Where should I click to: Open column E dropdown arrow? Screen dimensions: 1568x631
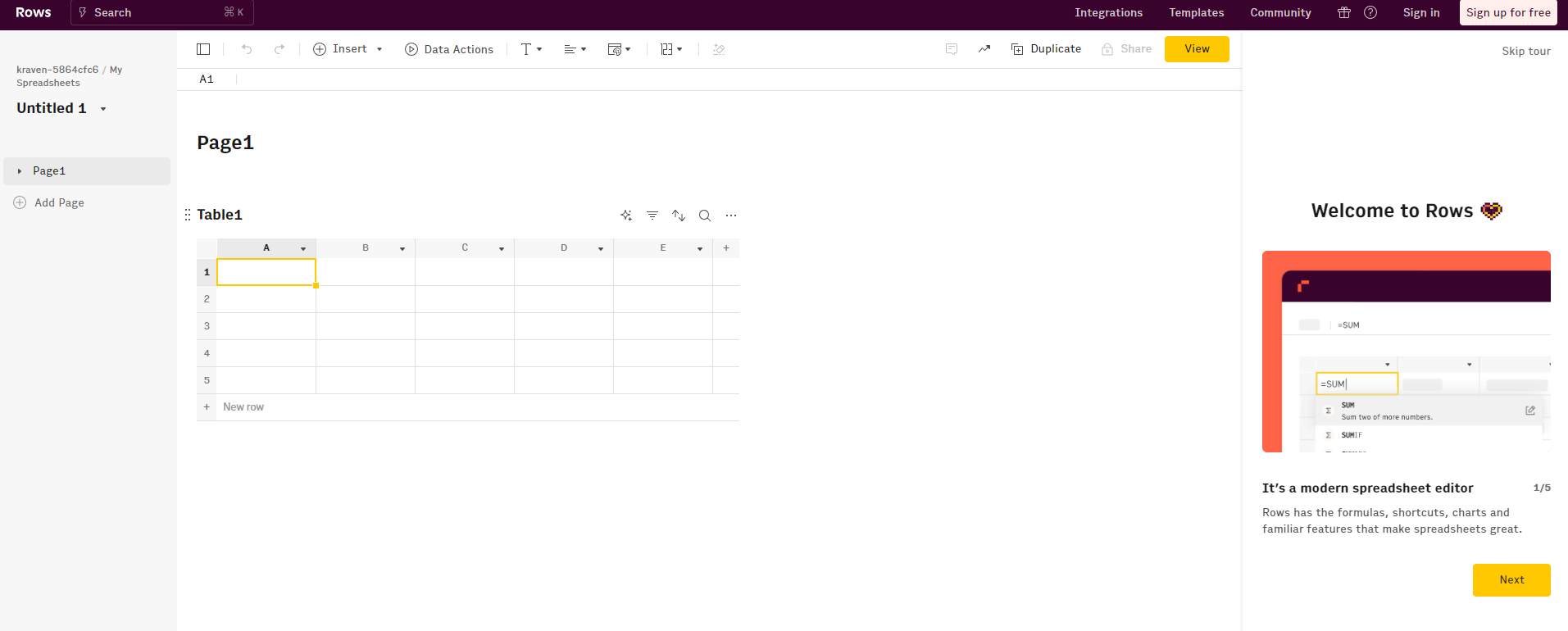[x=700, y=248]
